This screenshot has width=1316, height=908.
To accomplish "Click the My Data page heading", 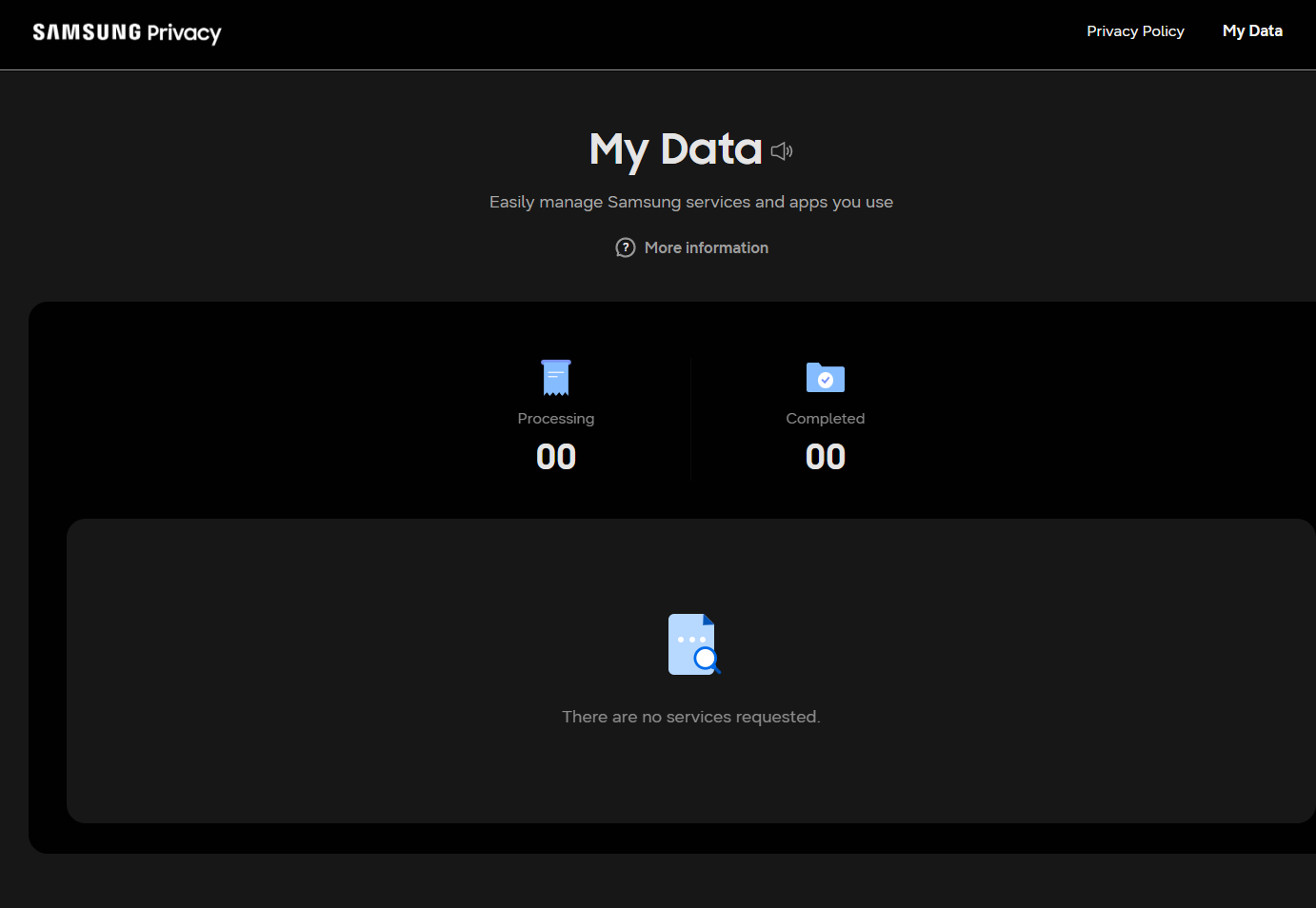I will (x=675, y=149).
